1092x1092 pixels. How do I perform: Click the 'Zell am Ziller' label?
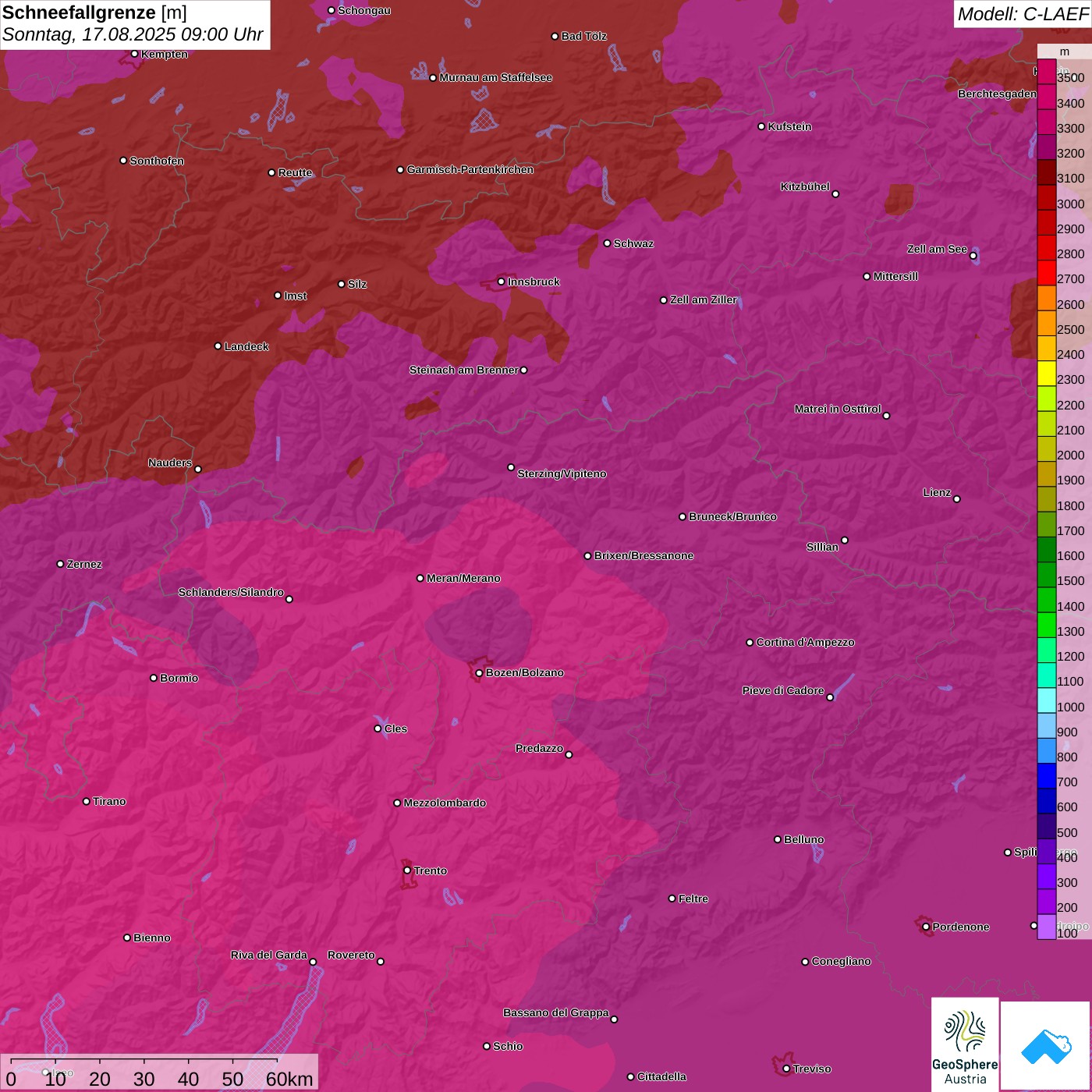[704, 300]
